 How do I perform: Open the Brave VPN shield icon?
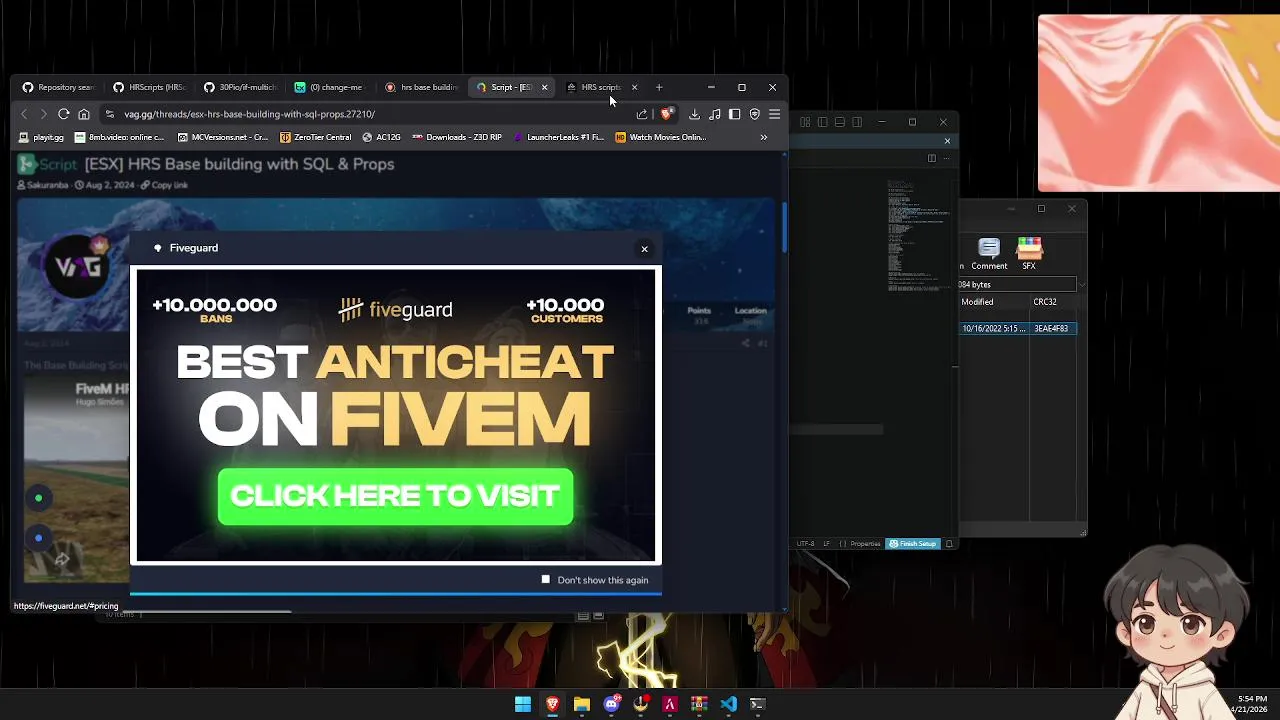[755, 114]
